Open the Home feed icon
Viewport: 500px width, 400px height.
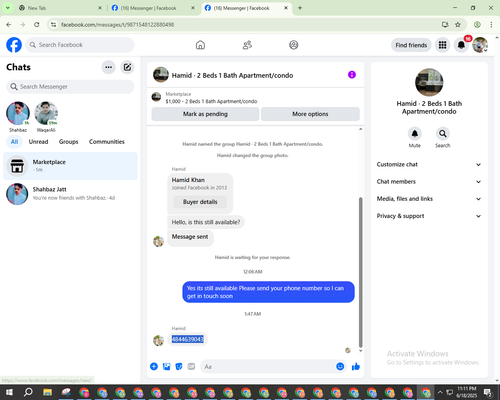click(x=200, y=45)
